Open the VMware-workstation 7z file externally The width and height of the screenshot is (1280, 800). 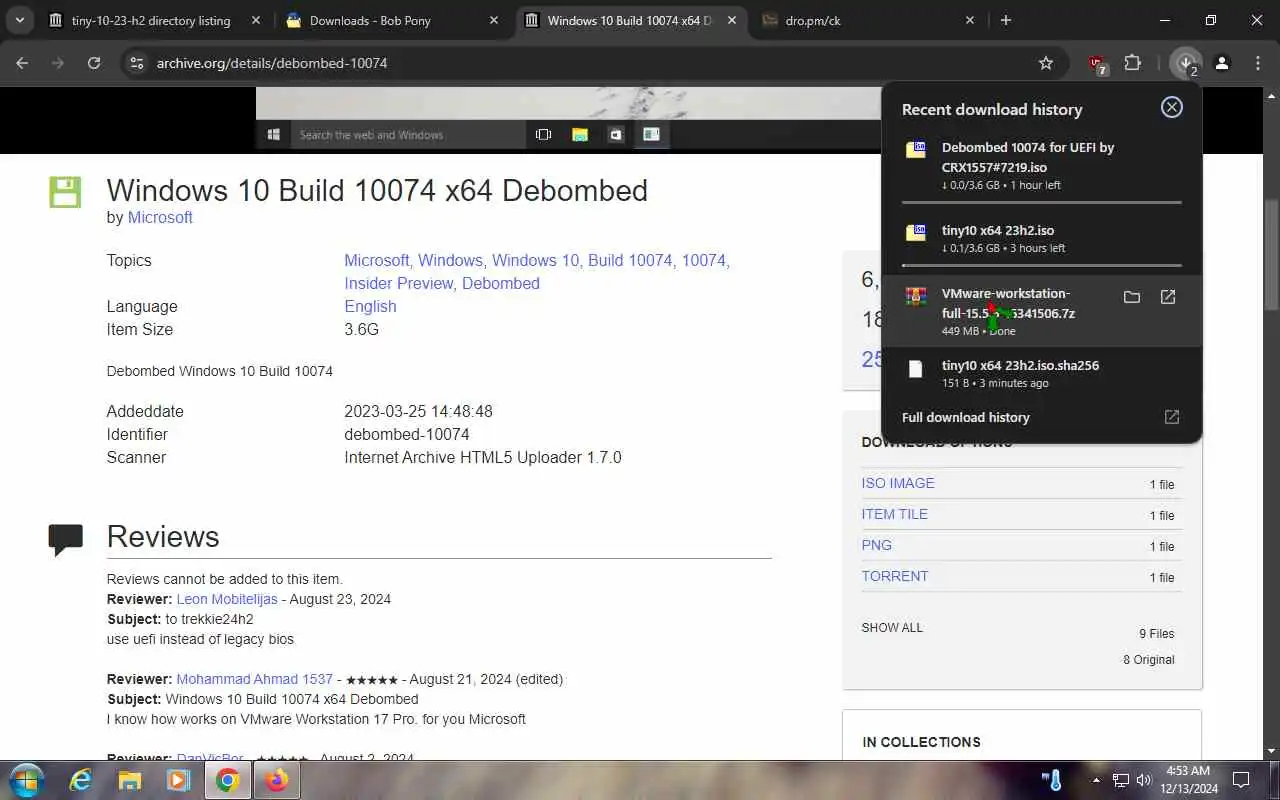[x=1168, y=297]
